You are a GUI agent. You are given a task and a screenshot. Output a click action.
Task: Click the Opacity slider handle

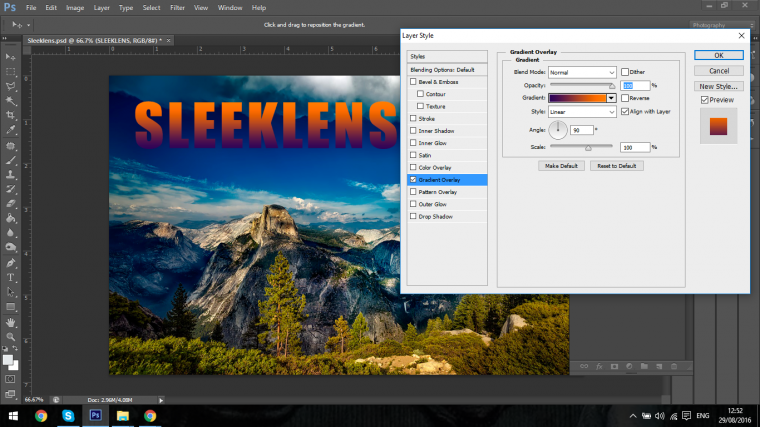(x=612, y=86)
